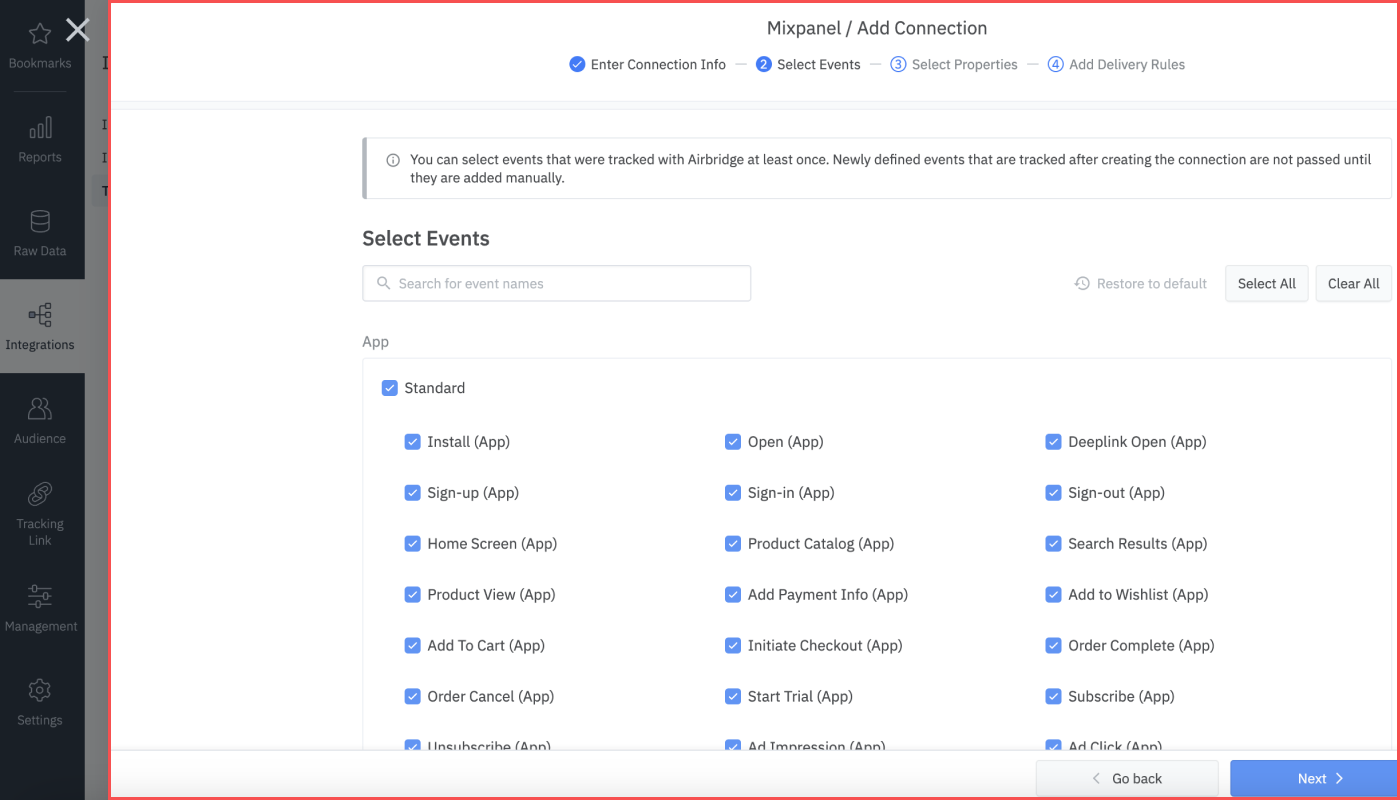Select the Integrations icon in sidebar
Image resolution: width=1400 pixels, height=800 pixels.
click(x=40, y=316)
